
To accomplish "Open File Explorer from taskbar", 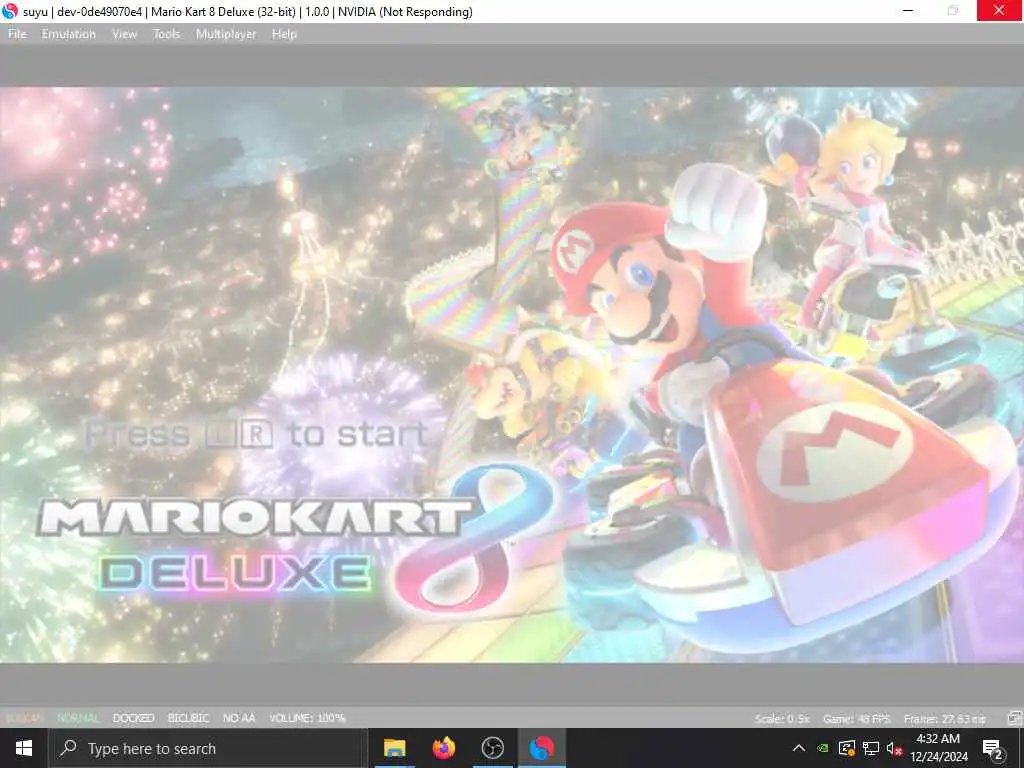I will (394, 748).
